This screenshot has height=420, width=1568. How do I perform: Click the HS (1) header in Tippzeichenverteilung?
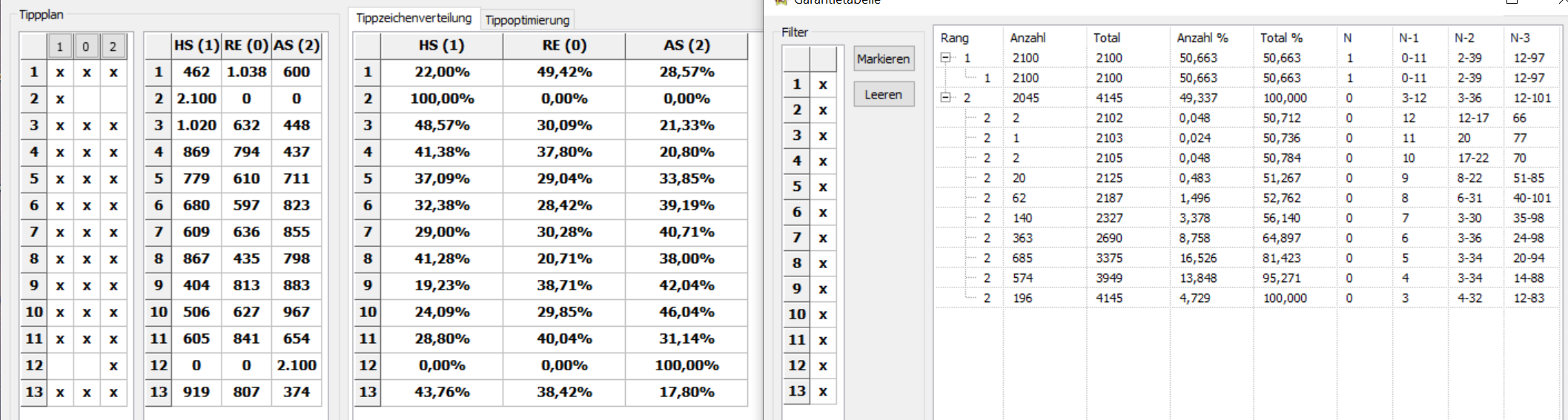pos(441,45)
